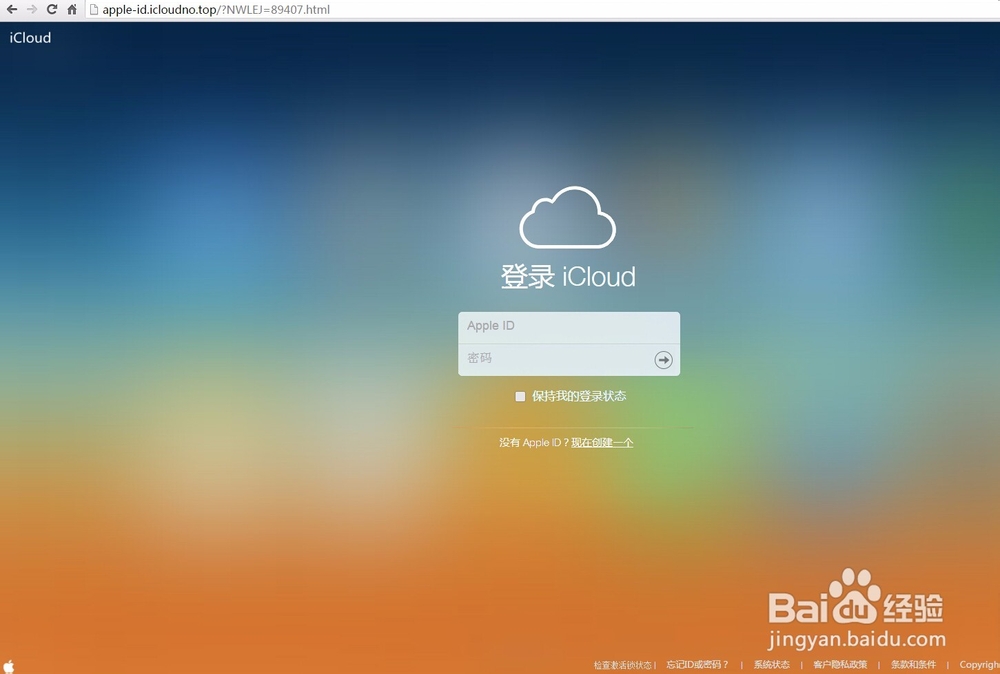
Task: Click the white cloud icon
Action: (x=568, y=217)
